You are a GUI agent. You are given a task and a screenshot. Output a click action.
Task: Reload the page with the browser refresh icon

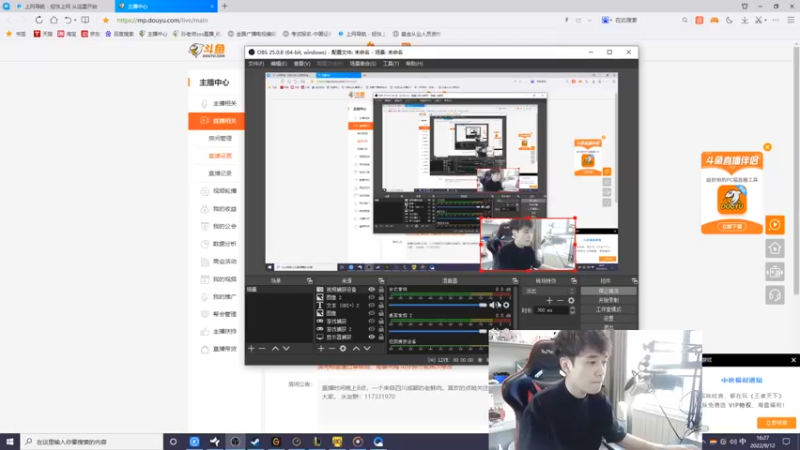click(39, 20)
